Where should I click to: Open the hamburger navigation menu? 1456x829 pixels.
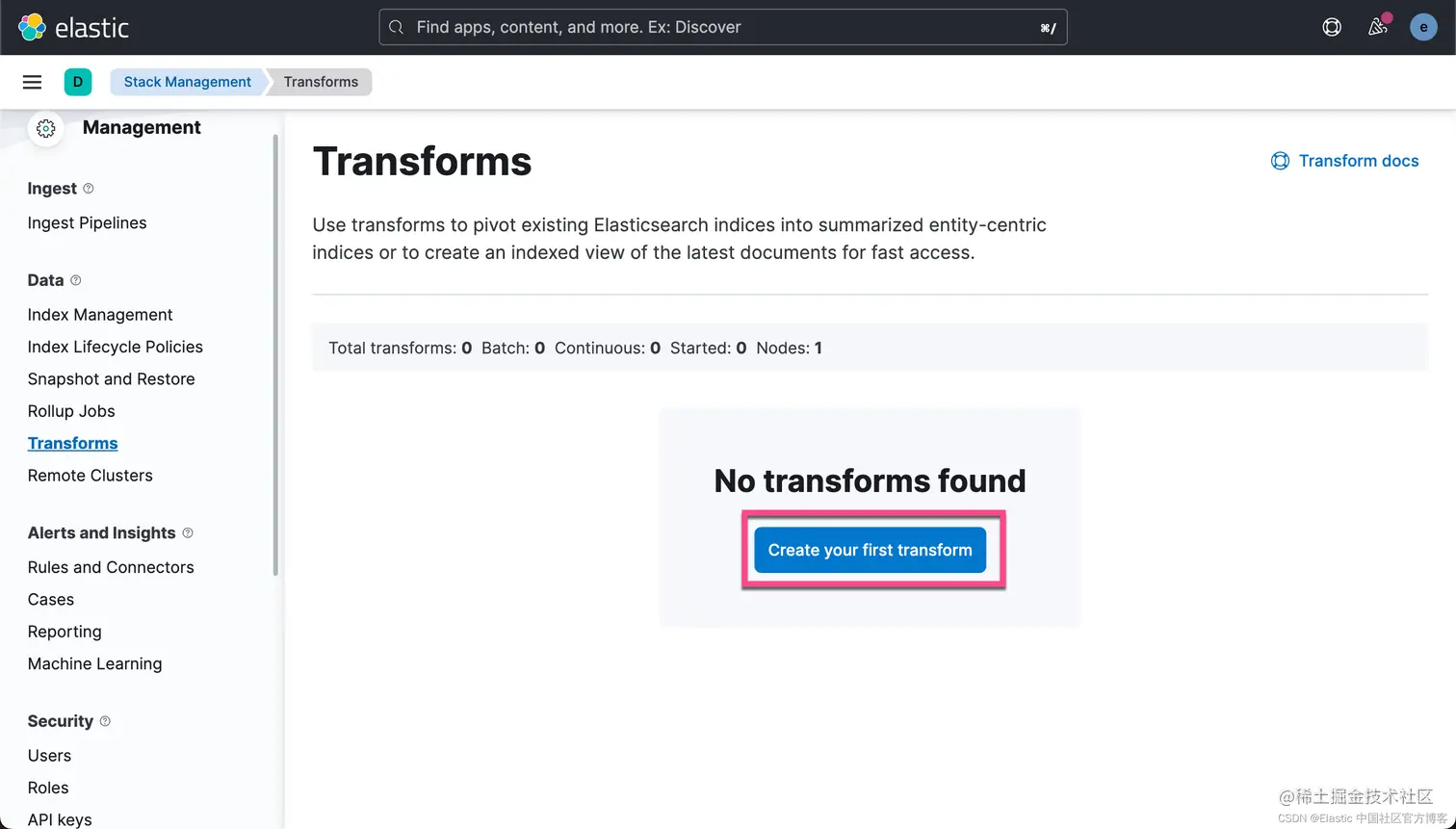(x=32, y=82)
